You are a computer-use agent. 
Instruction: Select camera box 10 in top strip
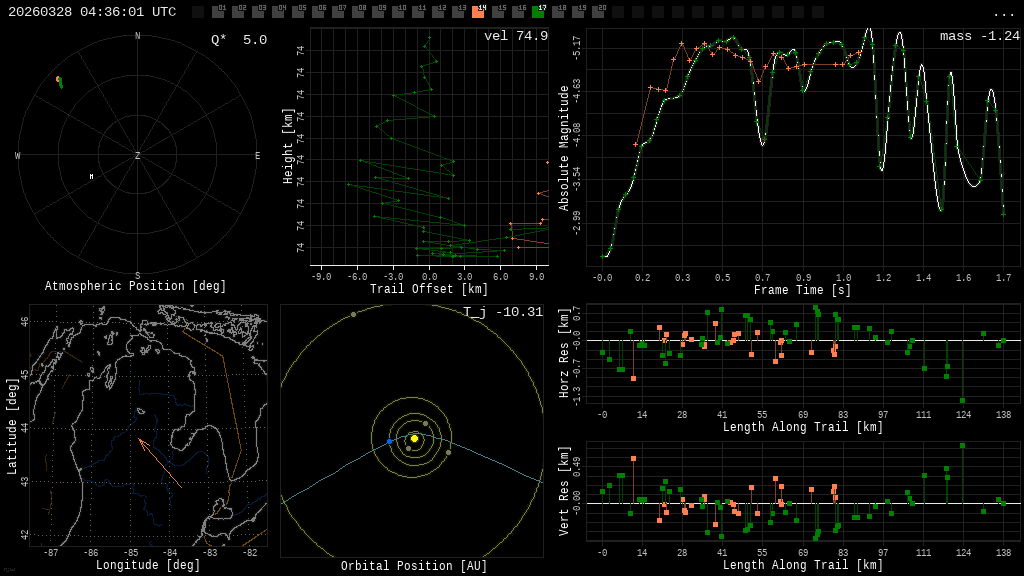pyautogui.click(x=398, y=12)
